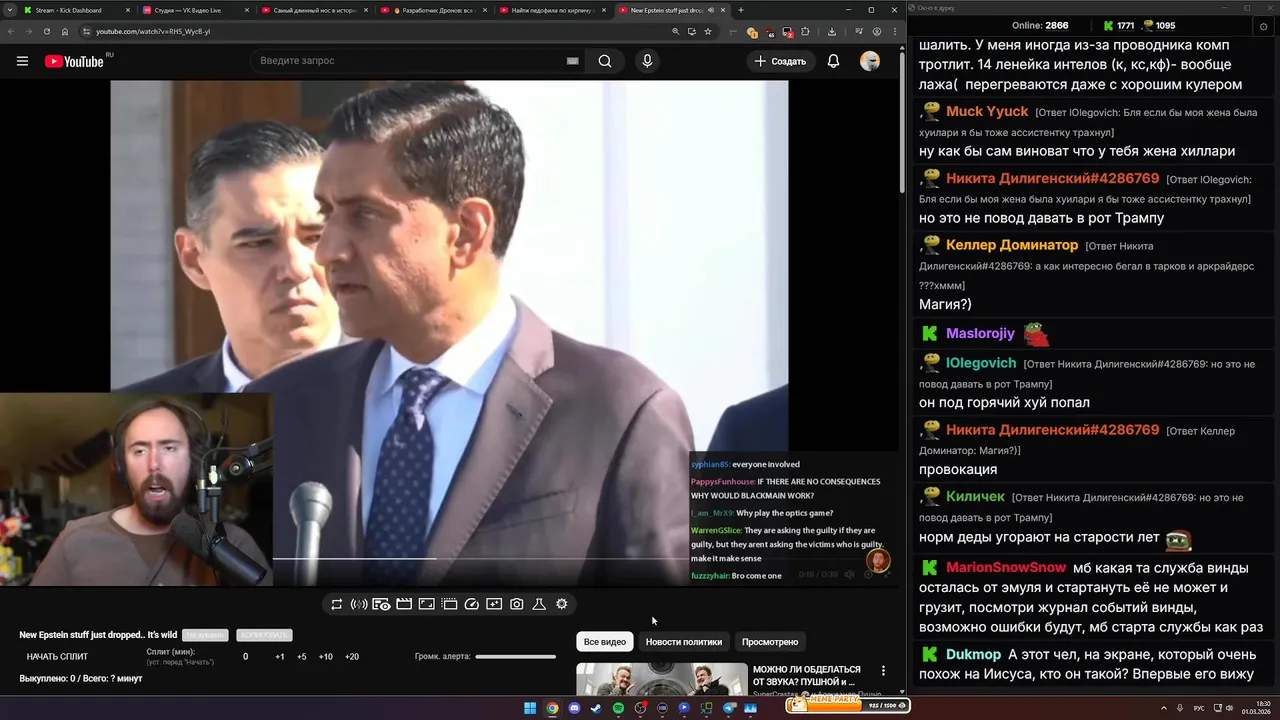This screenshot has height=720, width=1280.
Task: Open the speedometer playback speed icon
Action: pos(472,604)
